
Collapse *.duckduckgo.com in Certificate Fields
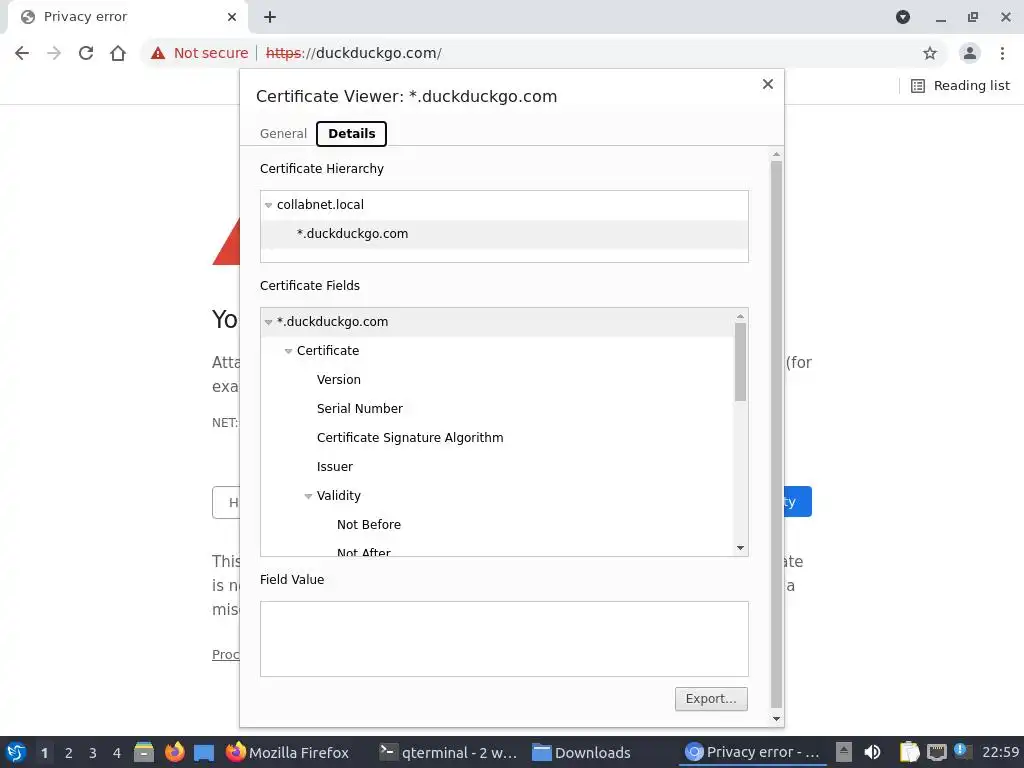pos(268,322)
